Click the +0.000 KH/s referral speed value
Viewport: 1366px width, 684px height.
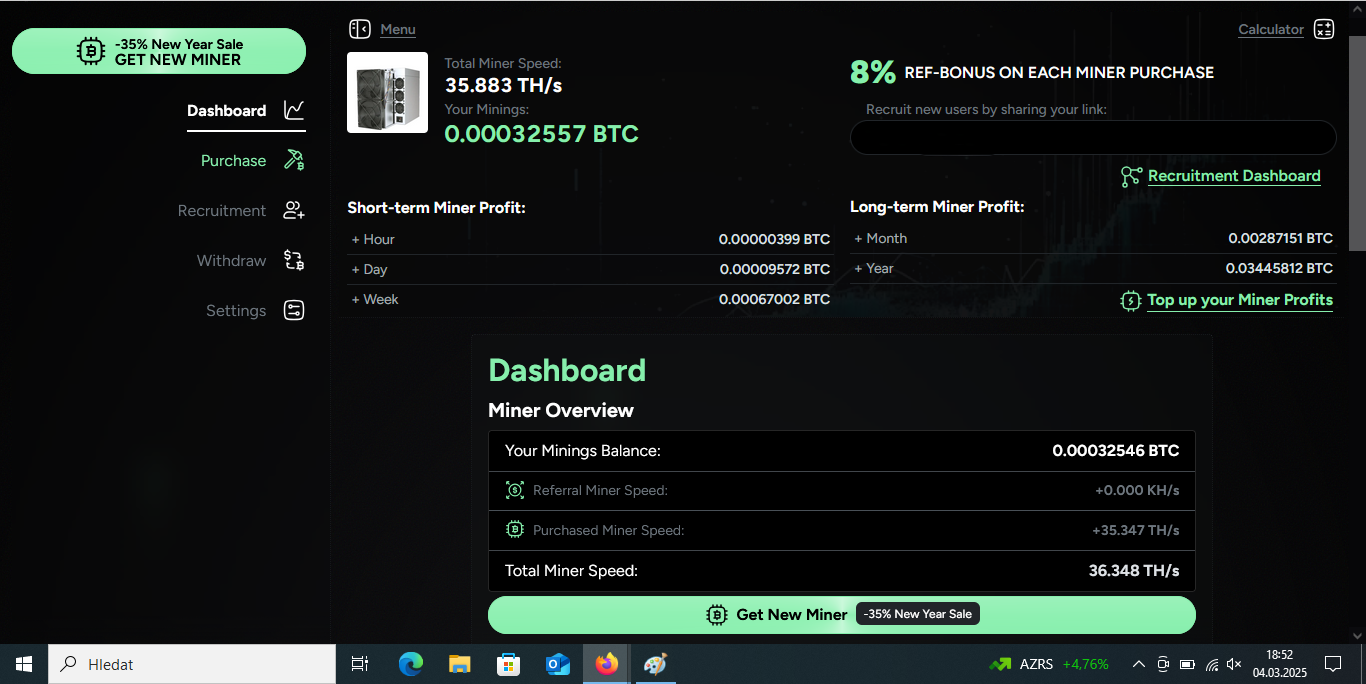(x=1137, y=490)
